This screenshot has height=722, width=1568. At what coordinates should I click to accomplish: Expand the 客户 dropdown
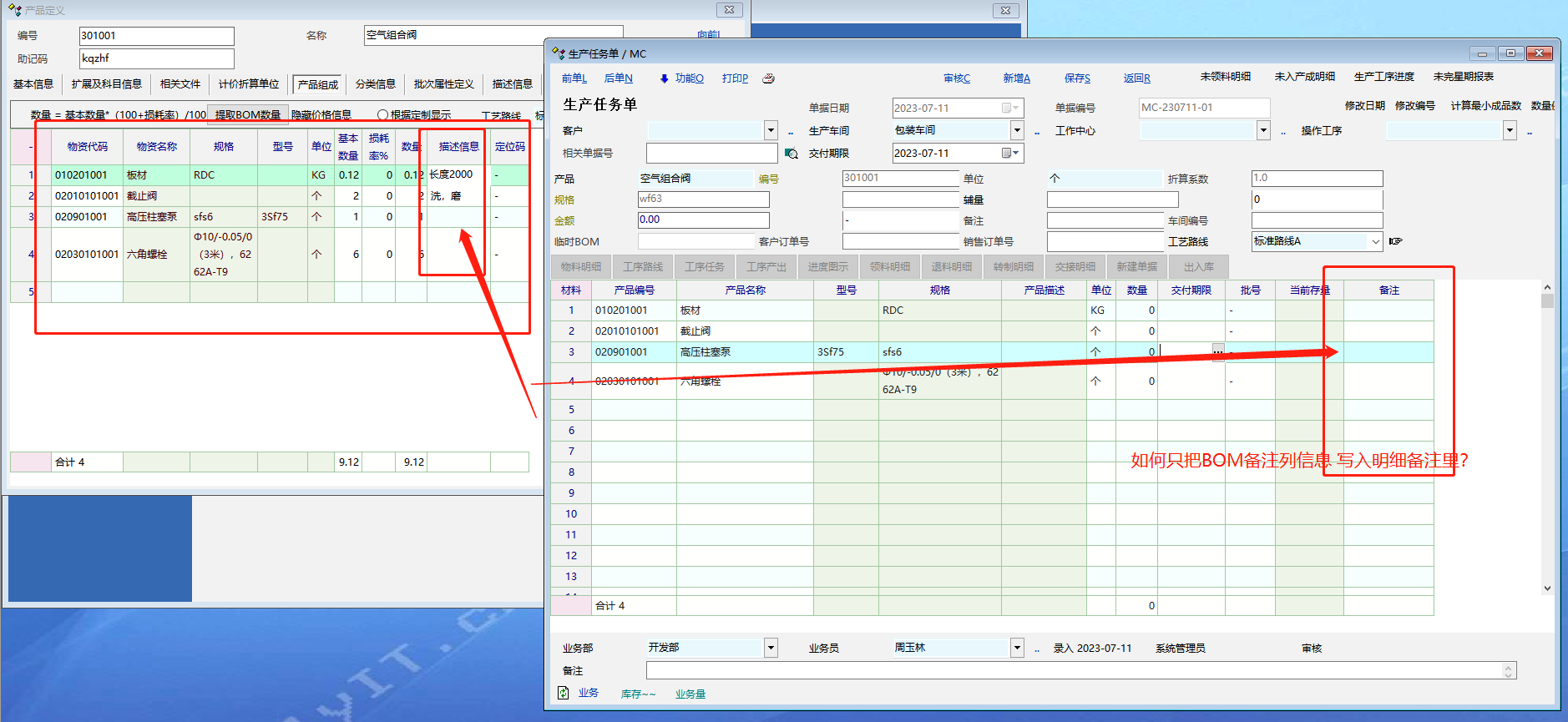(771, 131)
